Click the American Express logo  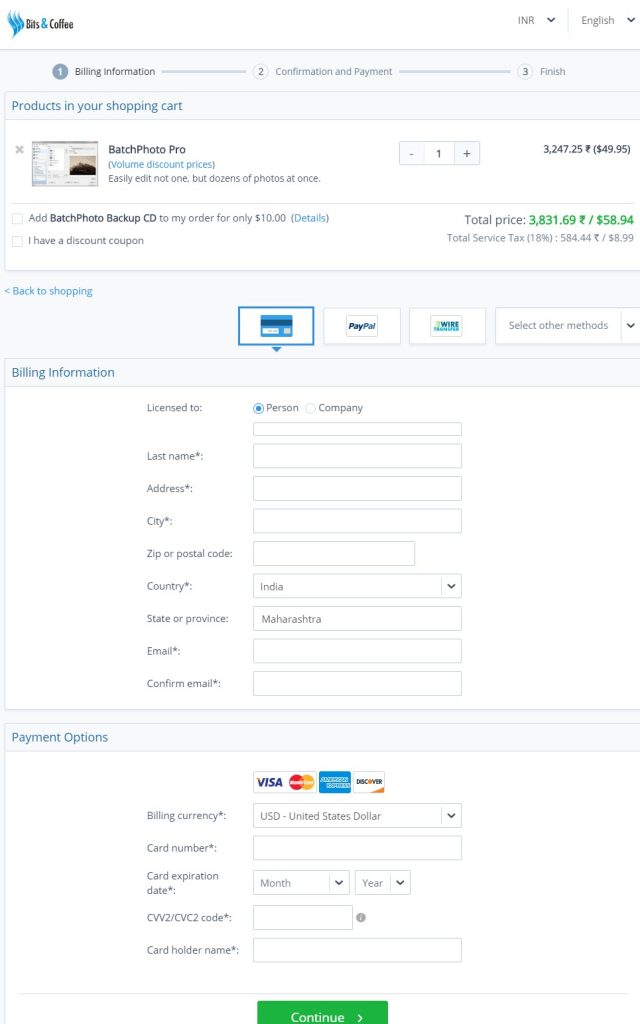tap(335, 782)
